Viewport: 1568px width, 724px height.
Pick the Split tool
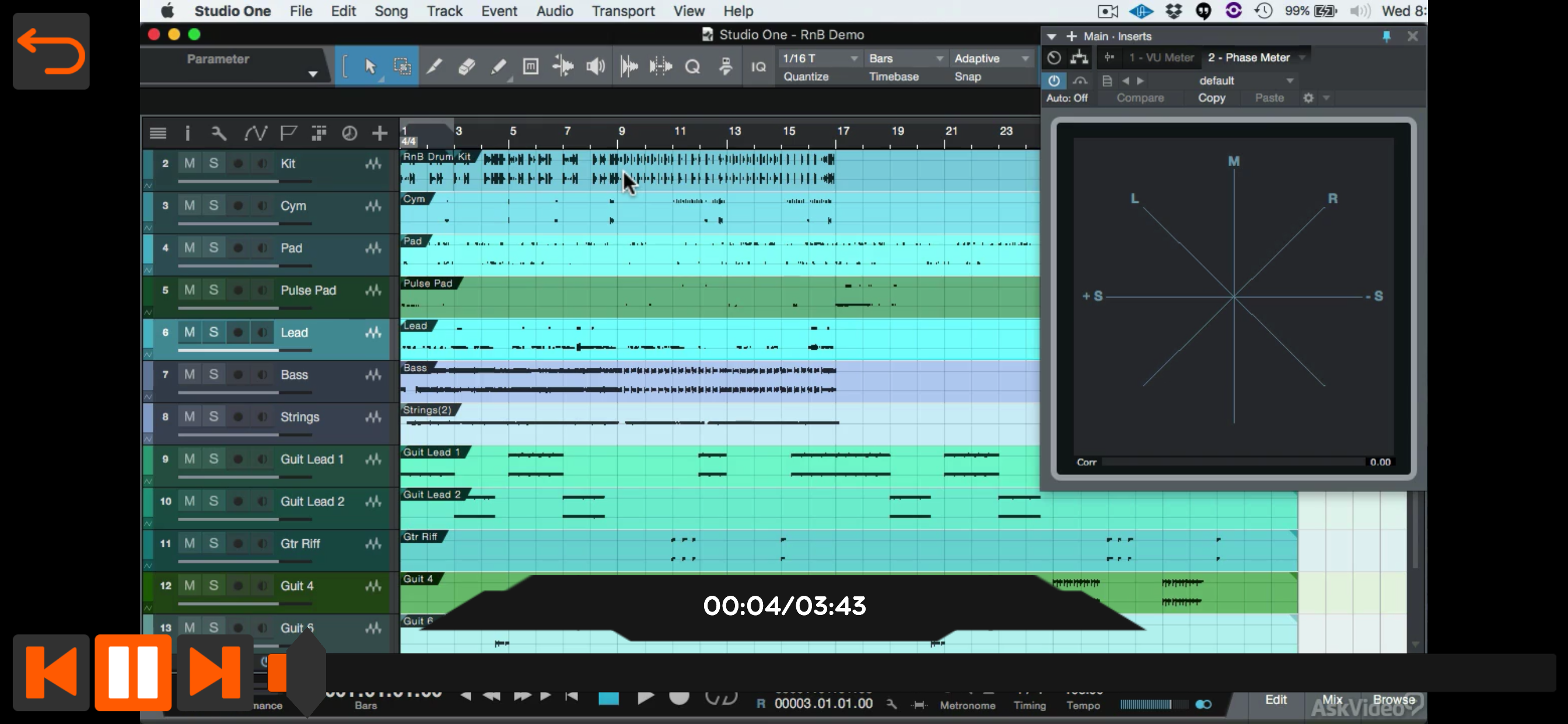tap(433, 66)
